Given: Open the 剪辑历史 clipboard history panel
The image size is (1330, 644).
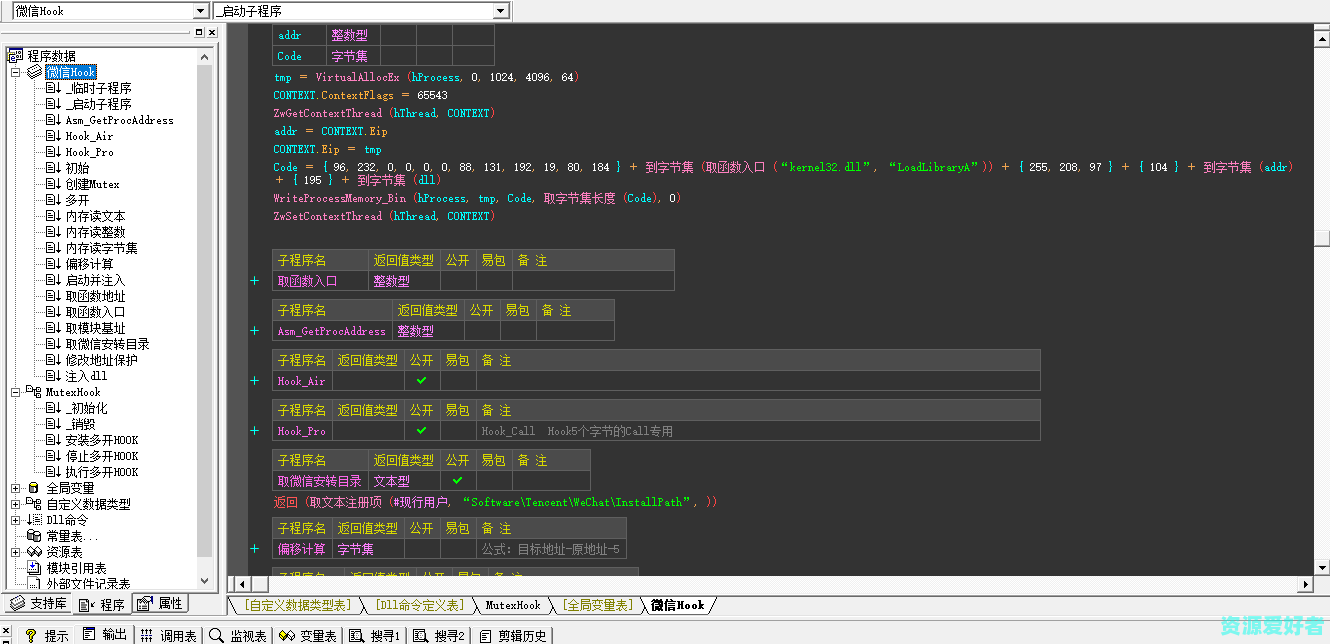Looking at the screenshot, I should tap(513, 635).
